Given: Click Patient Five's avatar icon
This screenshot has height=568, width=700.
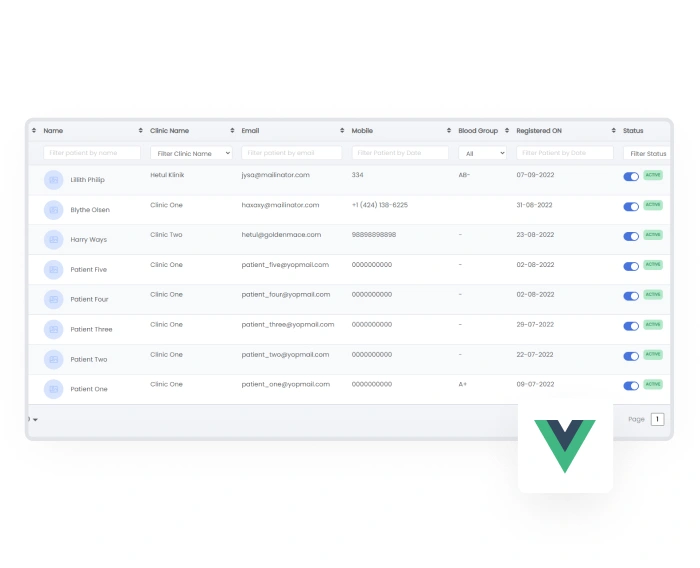Looking at the screenshot, I should point(54,270).
